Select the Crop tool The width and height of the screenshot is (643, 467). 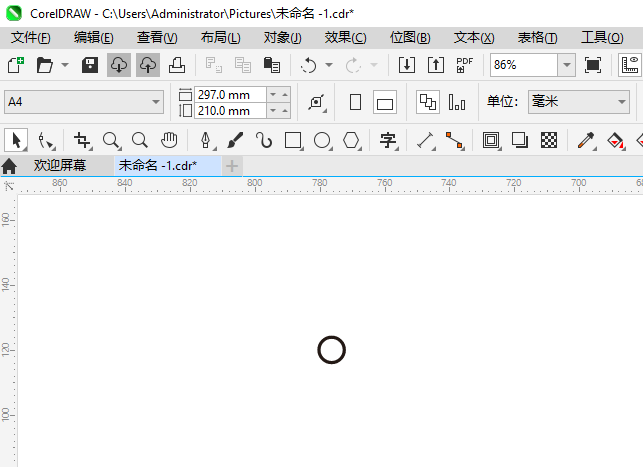pos(82,140)
